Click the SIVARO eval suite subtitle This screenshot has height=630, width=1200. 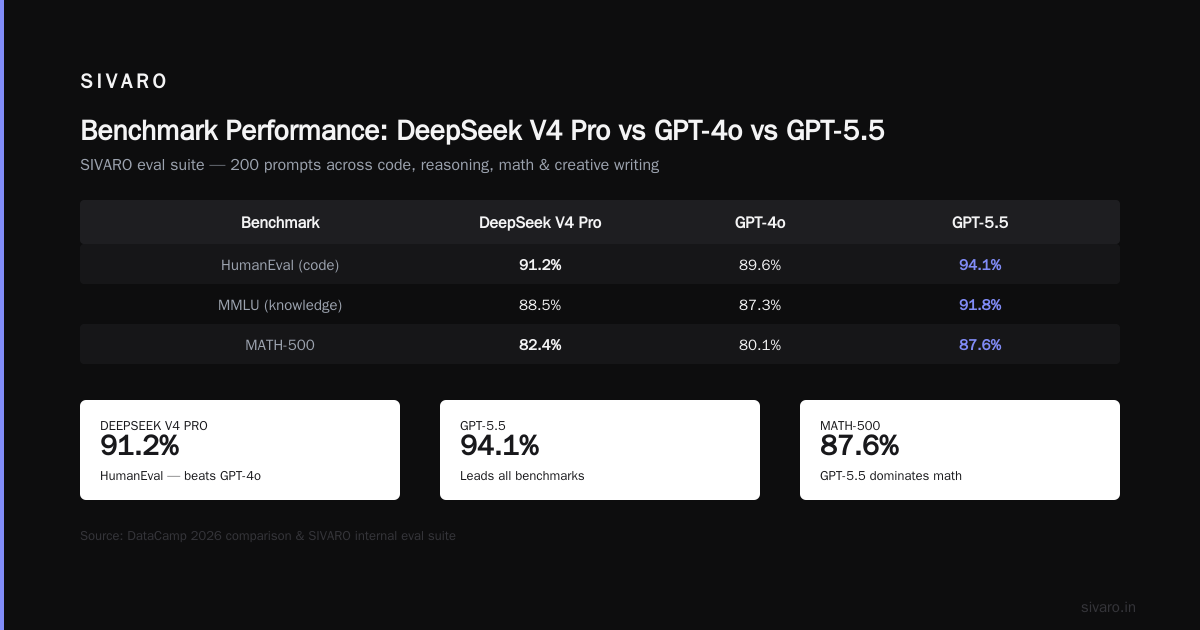click(x=369, y=165)
